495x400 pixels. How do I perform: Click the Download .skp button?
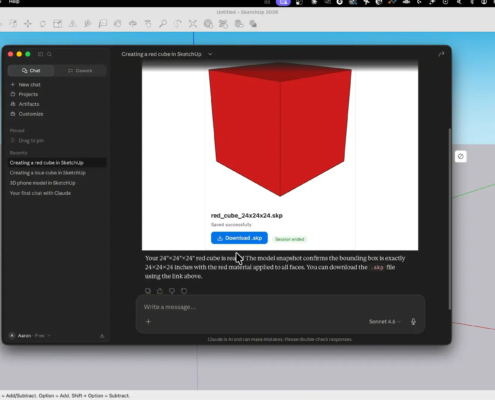click(239, 238)
